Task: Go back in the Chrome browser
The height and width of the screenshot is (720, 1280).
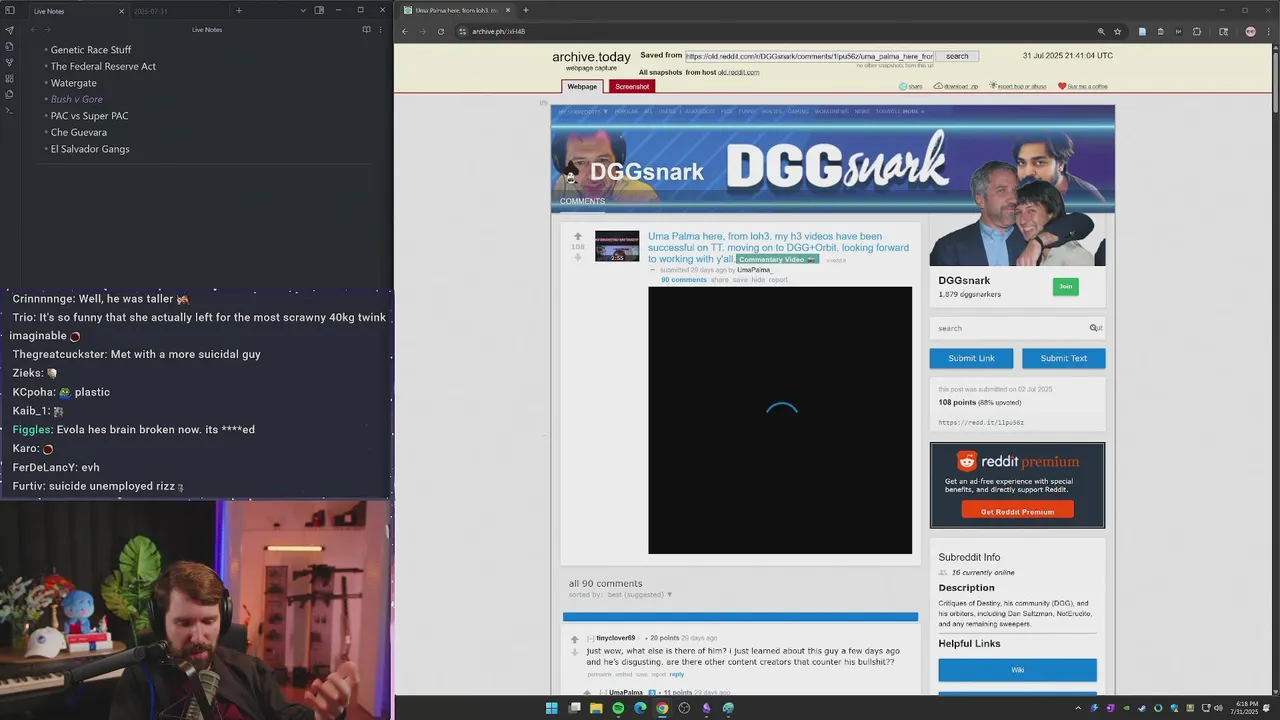Action: click(405, 31)
